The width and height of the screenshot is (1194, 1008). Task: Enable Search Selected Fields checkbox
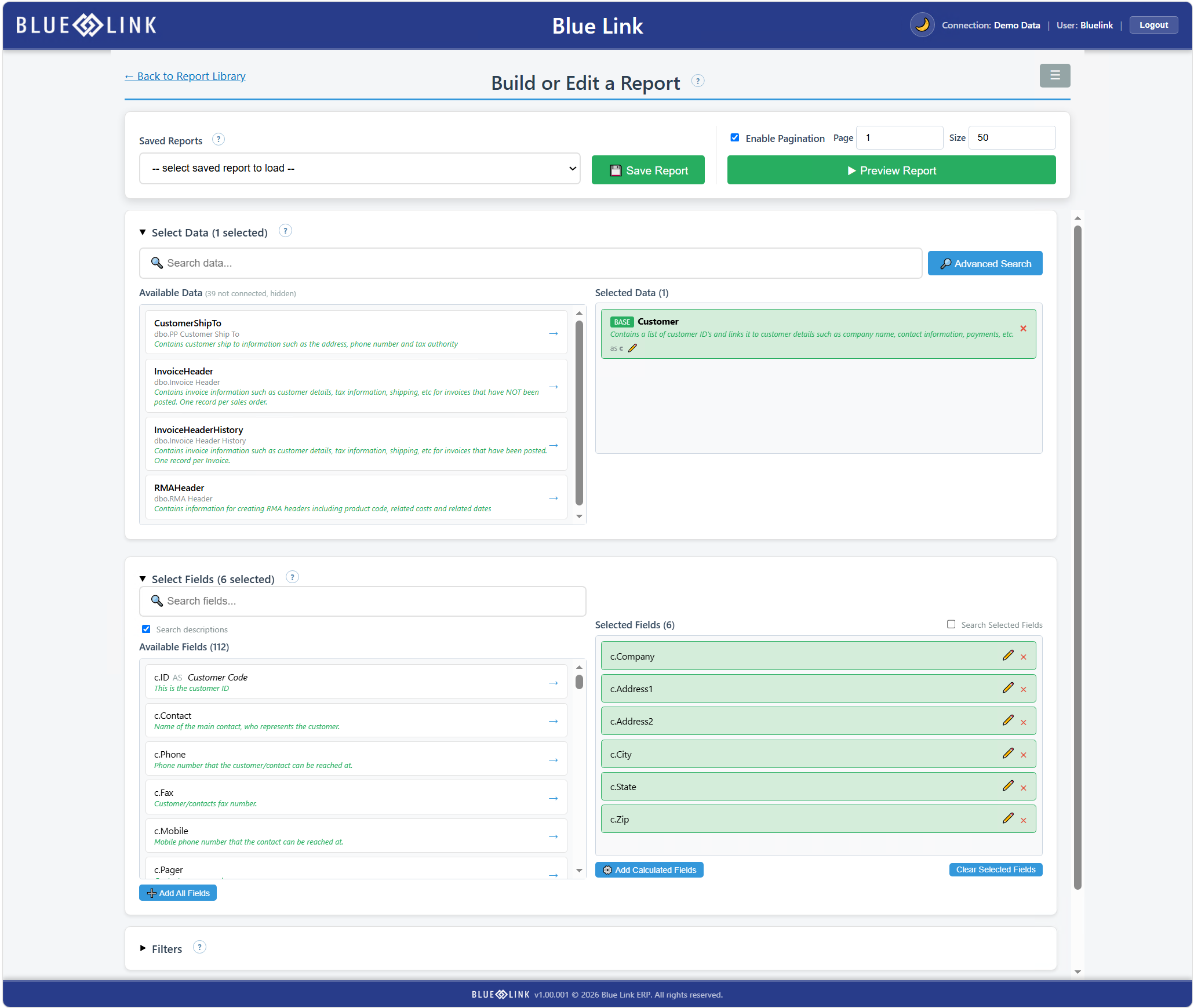coord(951,624)
